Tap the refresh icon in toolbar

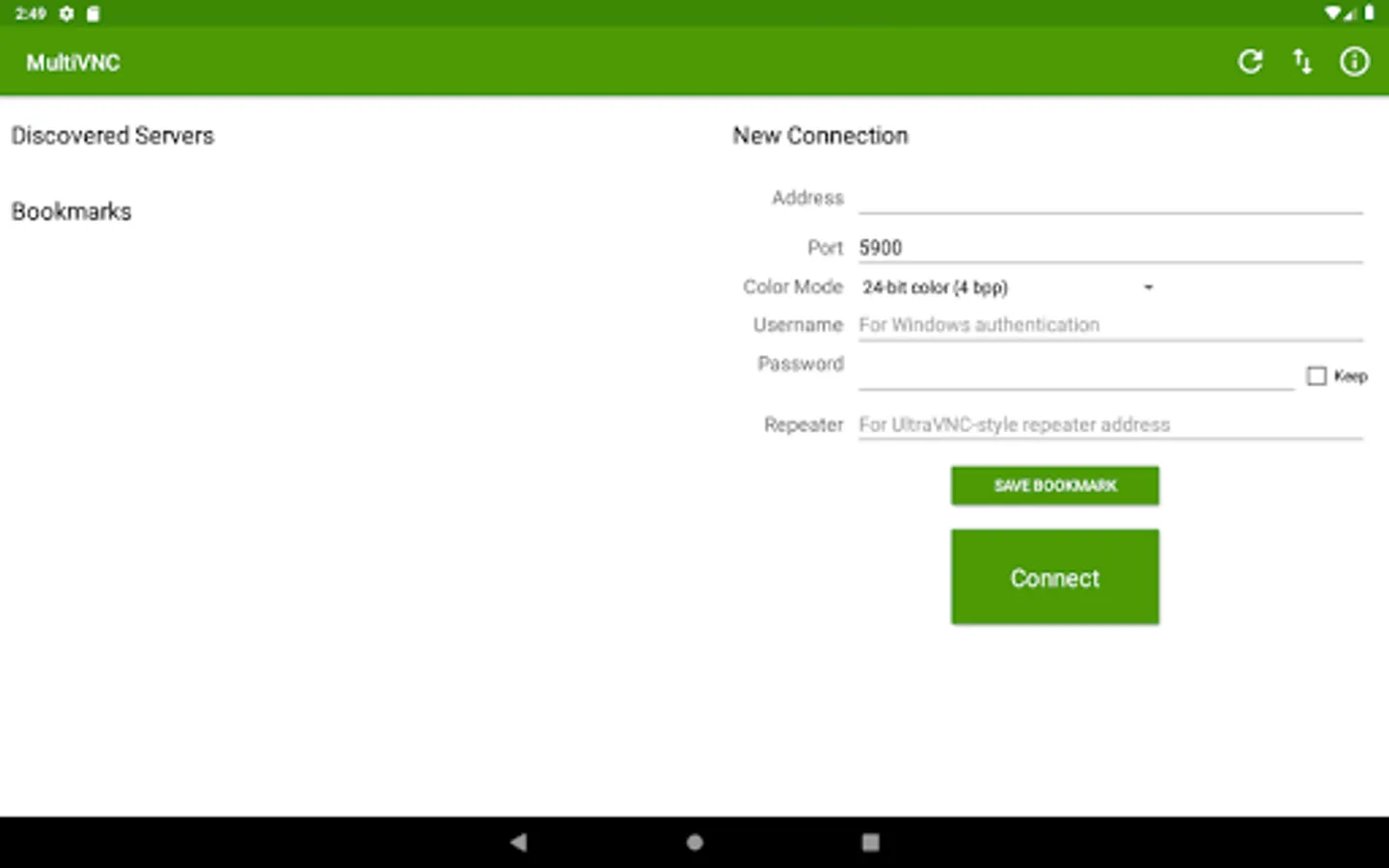(x=1250, y=62)
